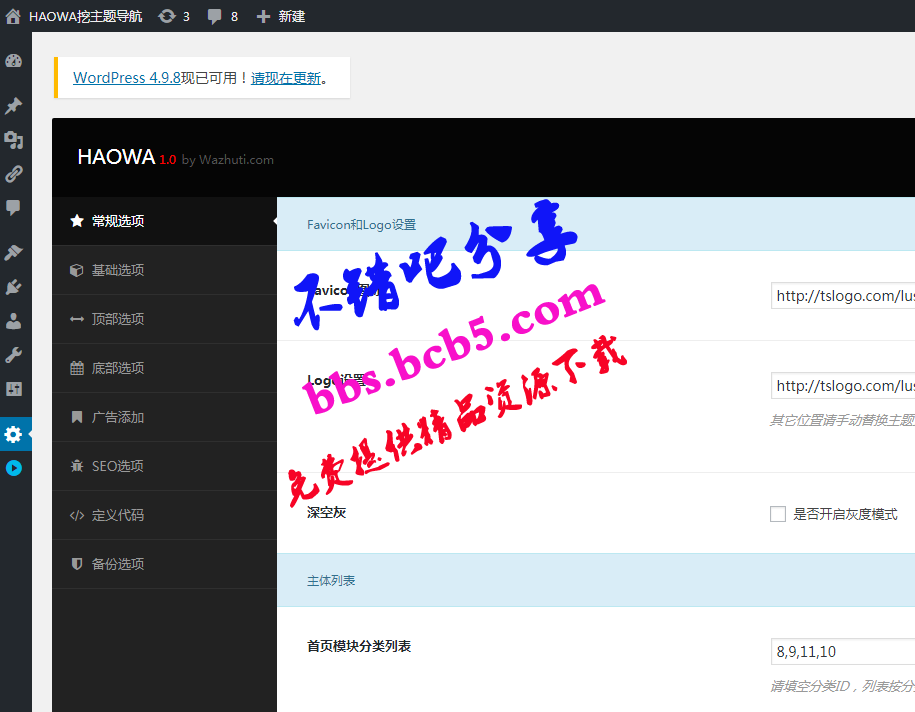Go to the SEO选项 tab
The width and height of the screenshot is (915, 712).
click(x=165, y=466)
